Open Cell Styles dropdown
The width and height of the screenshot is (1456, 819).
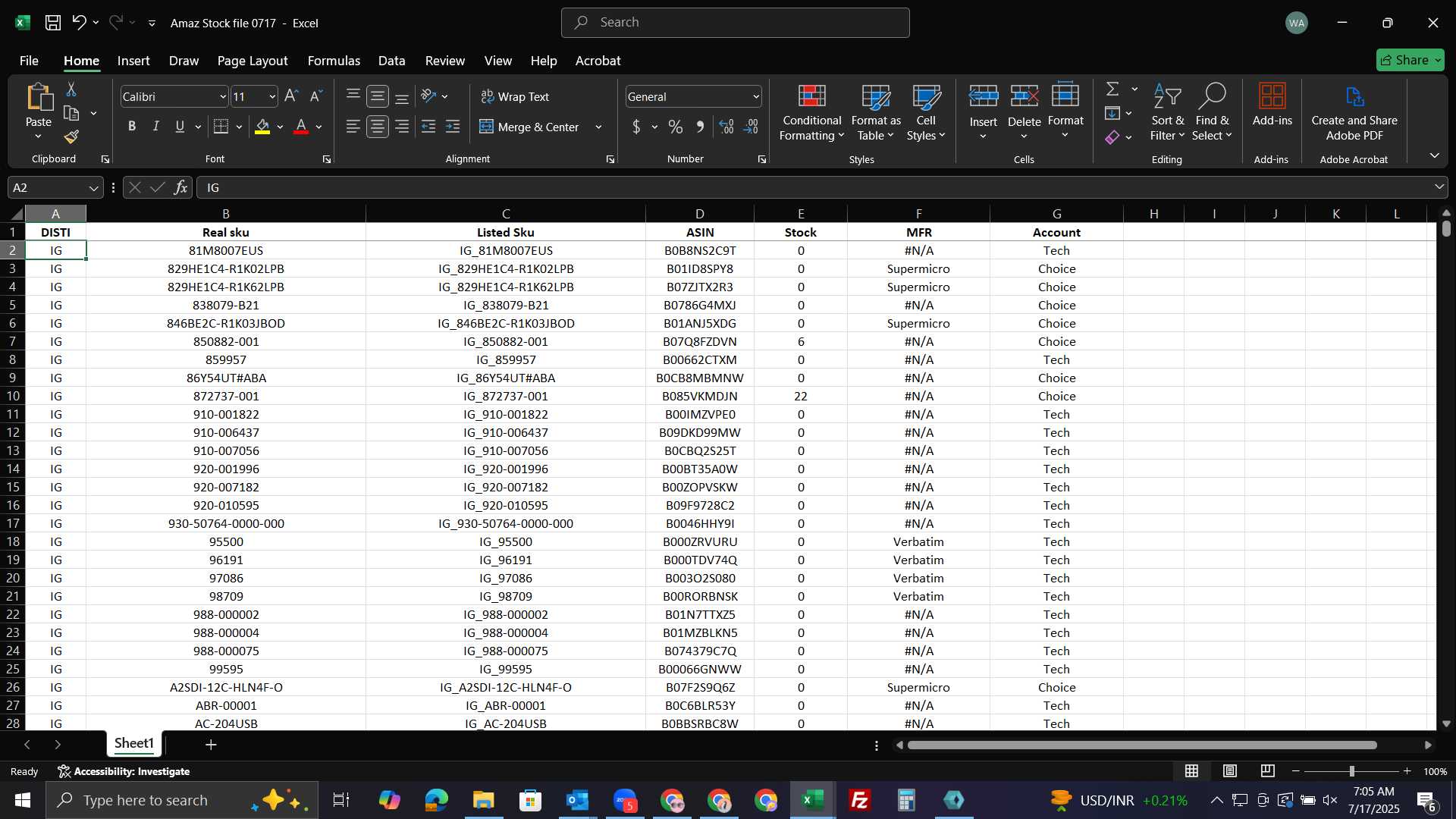point(926,112)
